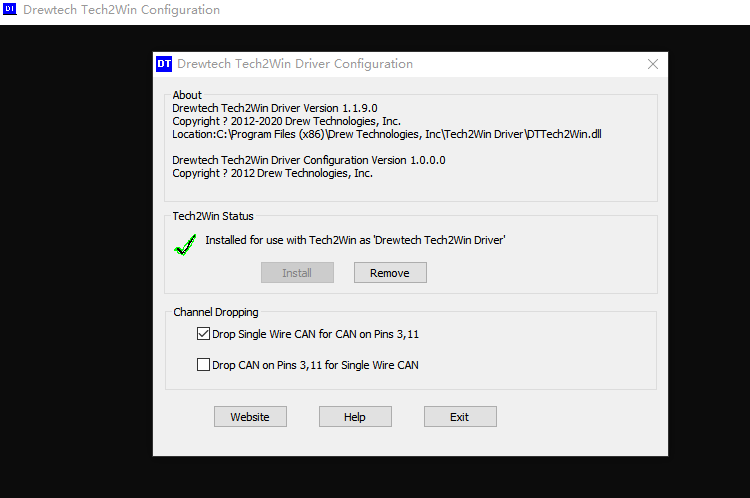Image resolution: width=750 pixels, height=498 pixels.
Task: Open Help from the dialog
Action: tap(355, 417)
